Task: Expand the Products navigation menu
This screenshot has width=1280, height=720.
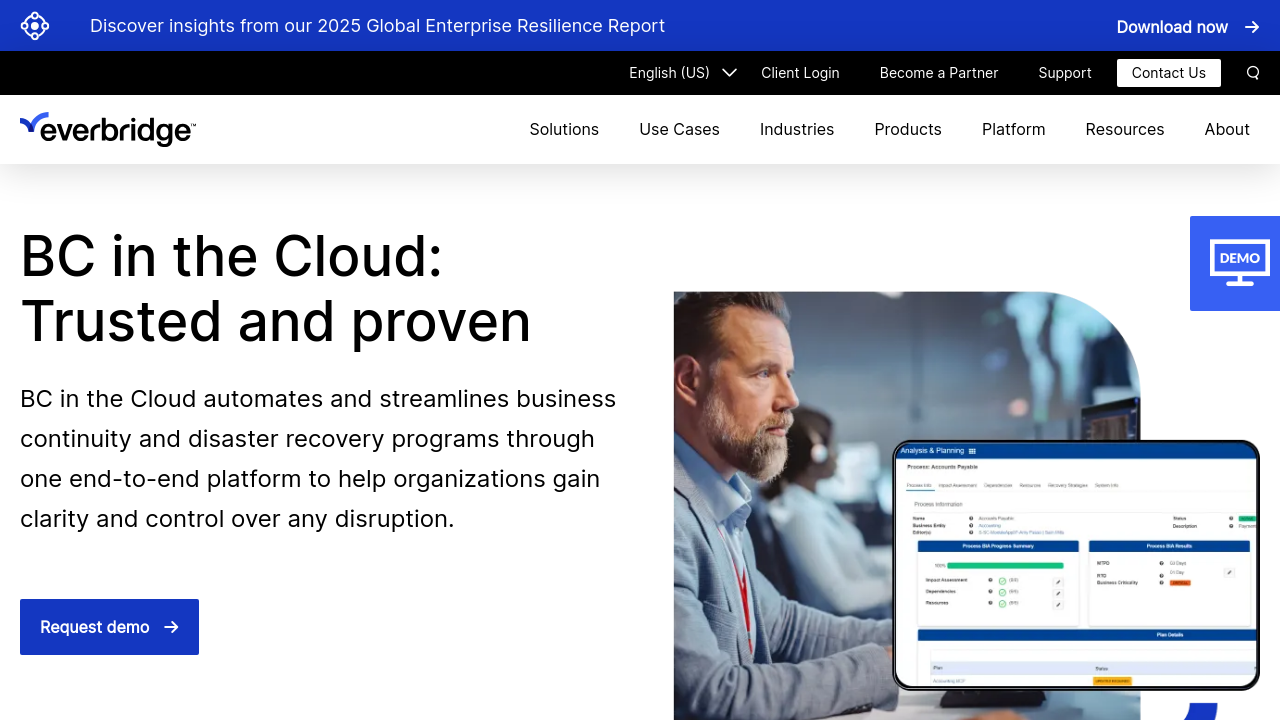Action: coord(907,129)
